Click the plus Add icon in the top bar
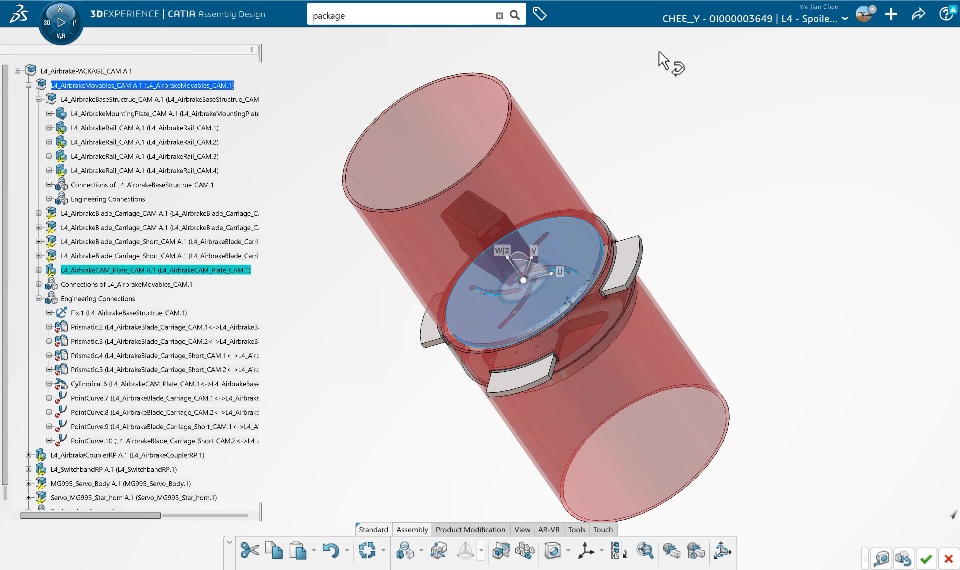The width and height of the screenshot is (960, 570). [891, 14]
